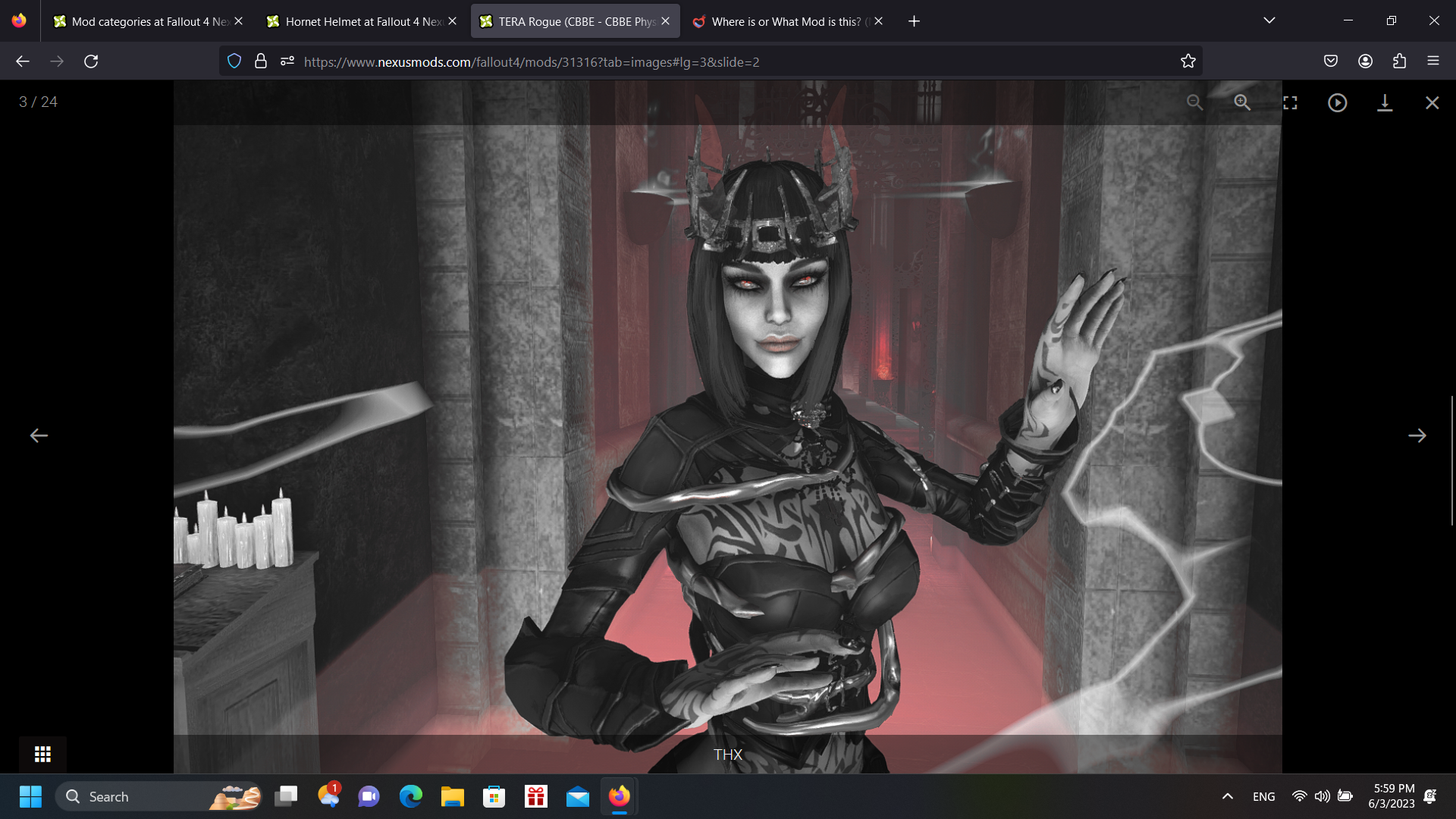This screenshot has height=819, width=1456.
Task: Close the Where is or What Mod tab
Action: [x=879, y=21]
